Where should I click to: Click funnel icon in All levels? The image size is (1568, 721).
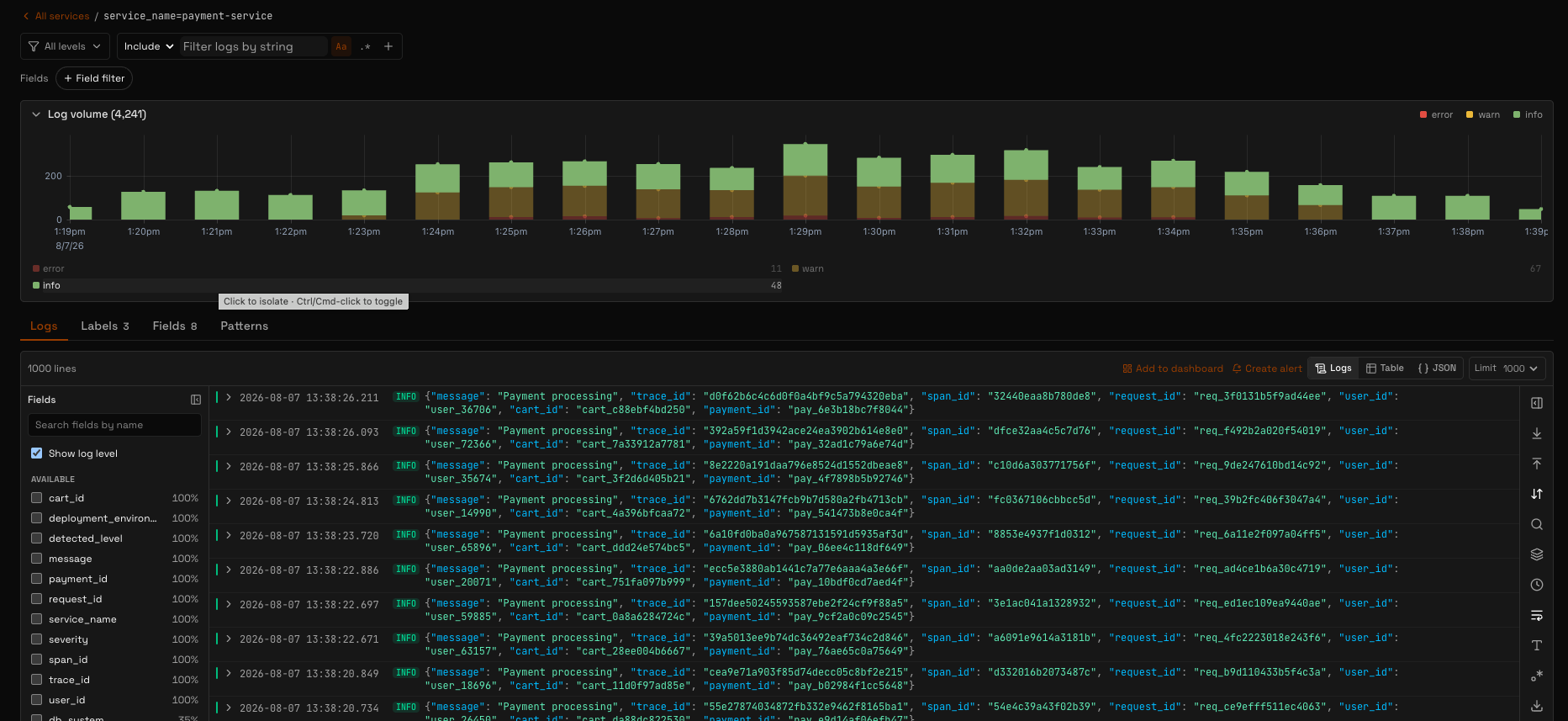(x=34, y=46)
